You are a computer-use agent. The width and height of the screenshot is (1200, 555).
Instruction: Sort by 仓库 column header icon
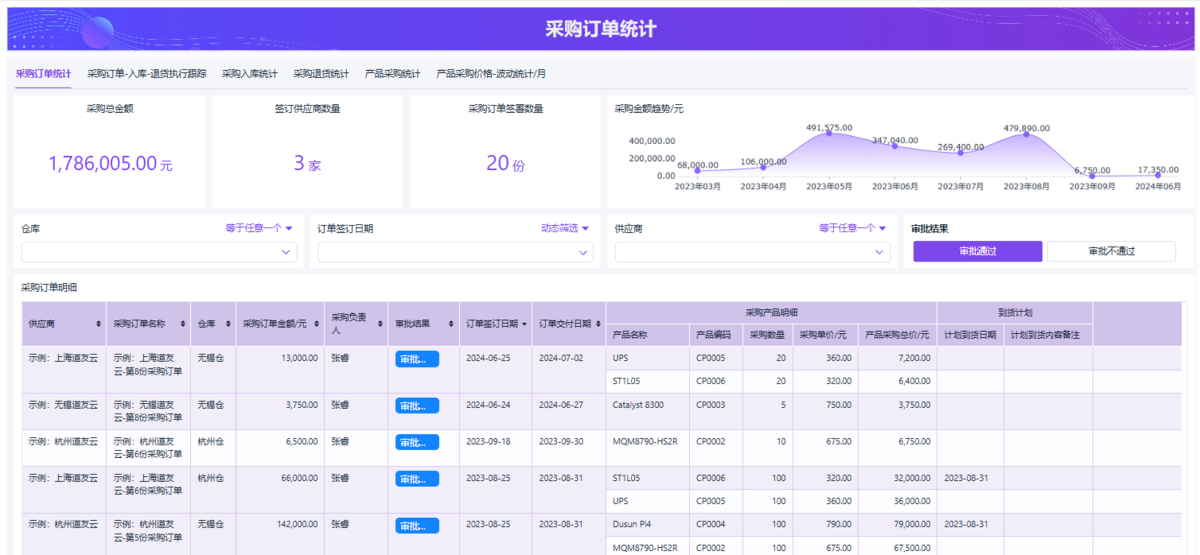(x=226, y=324)
